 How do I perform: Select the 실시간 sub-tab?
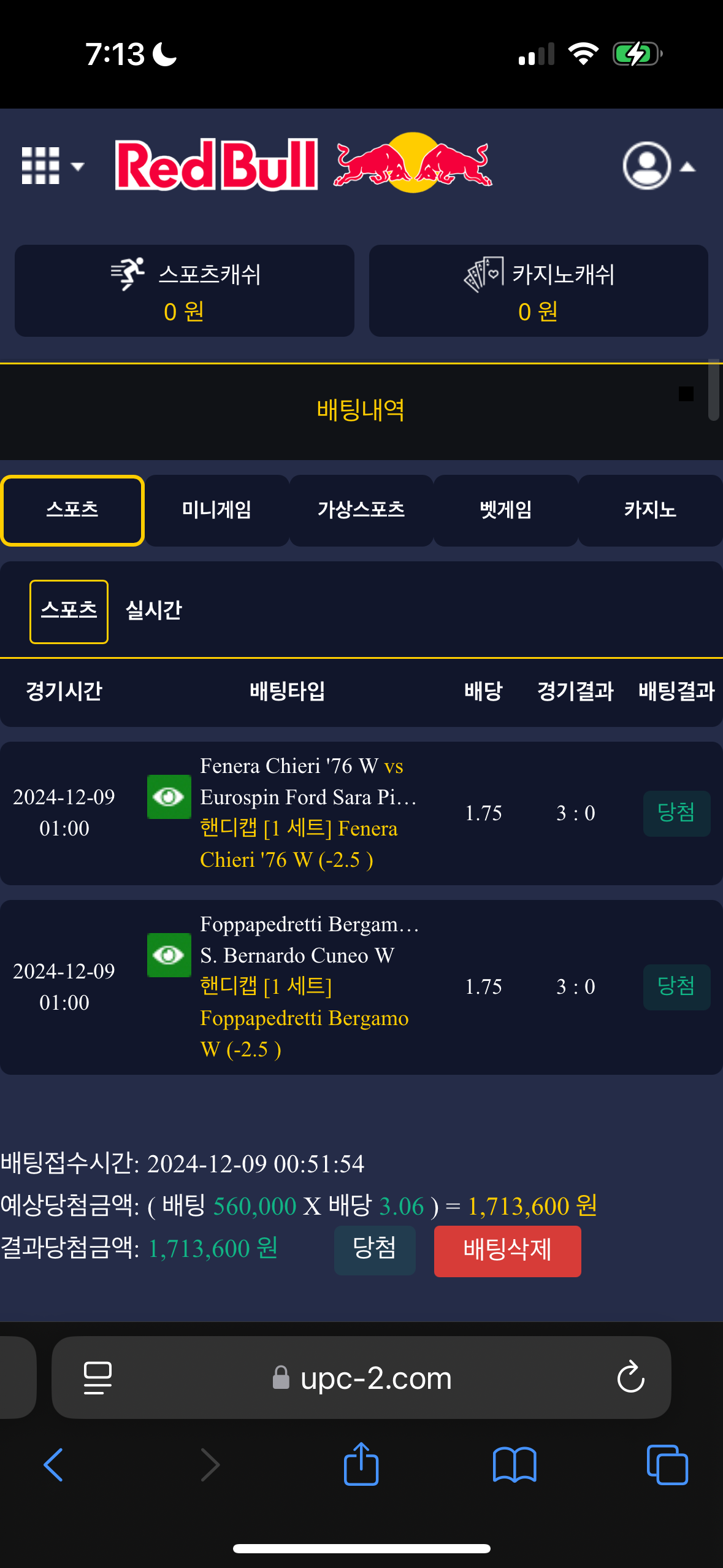tap(153, 610)
